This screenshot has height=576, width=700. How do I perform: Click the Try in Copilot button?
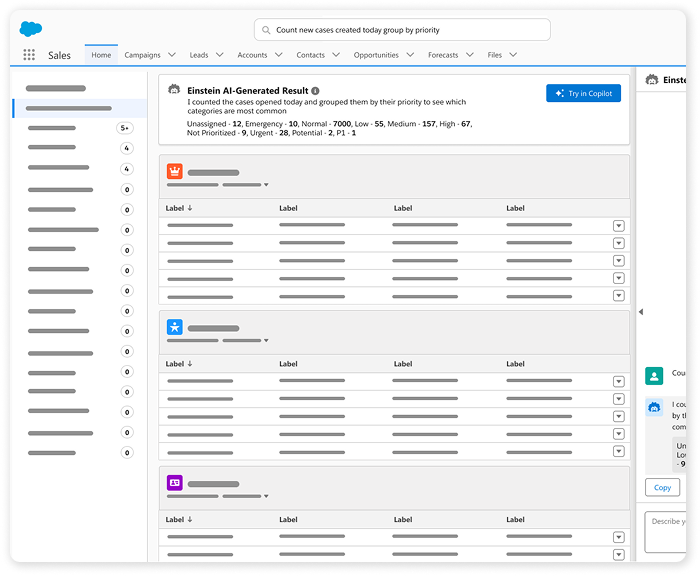583,93
